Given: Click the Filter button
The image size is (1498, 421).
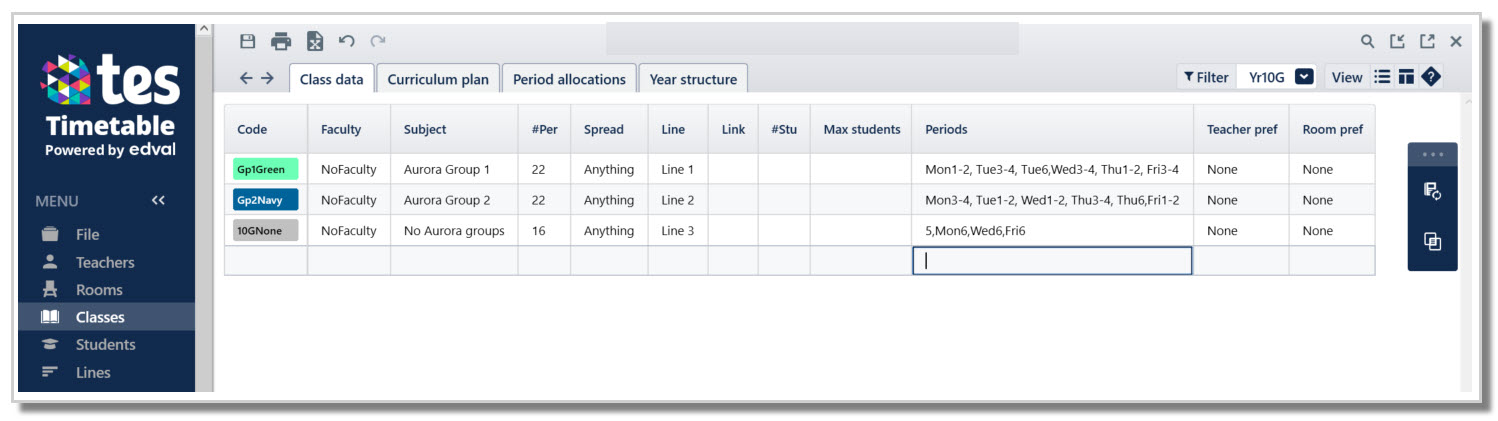Looking at the screenshot, I should click(x=1206, y=77).
